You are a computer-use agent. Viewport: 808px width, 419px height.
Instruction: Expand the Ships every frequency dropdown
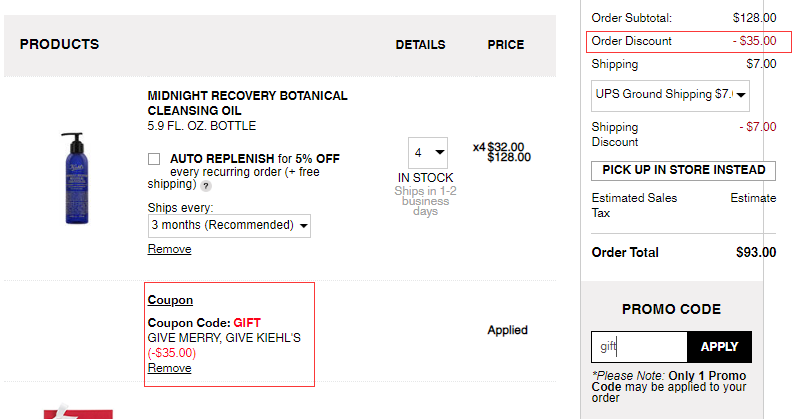(229, 226)
